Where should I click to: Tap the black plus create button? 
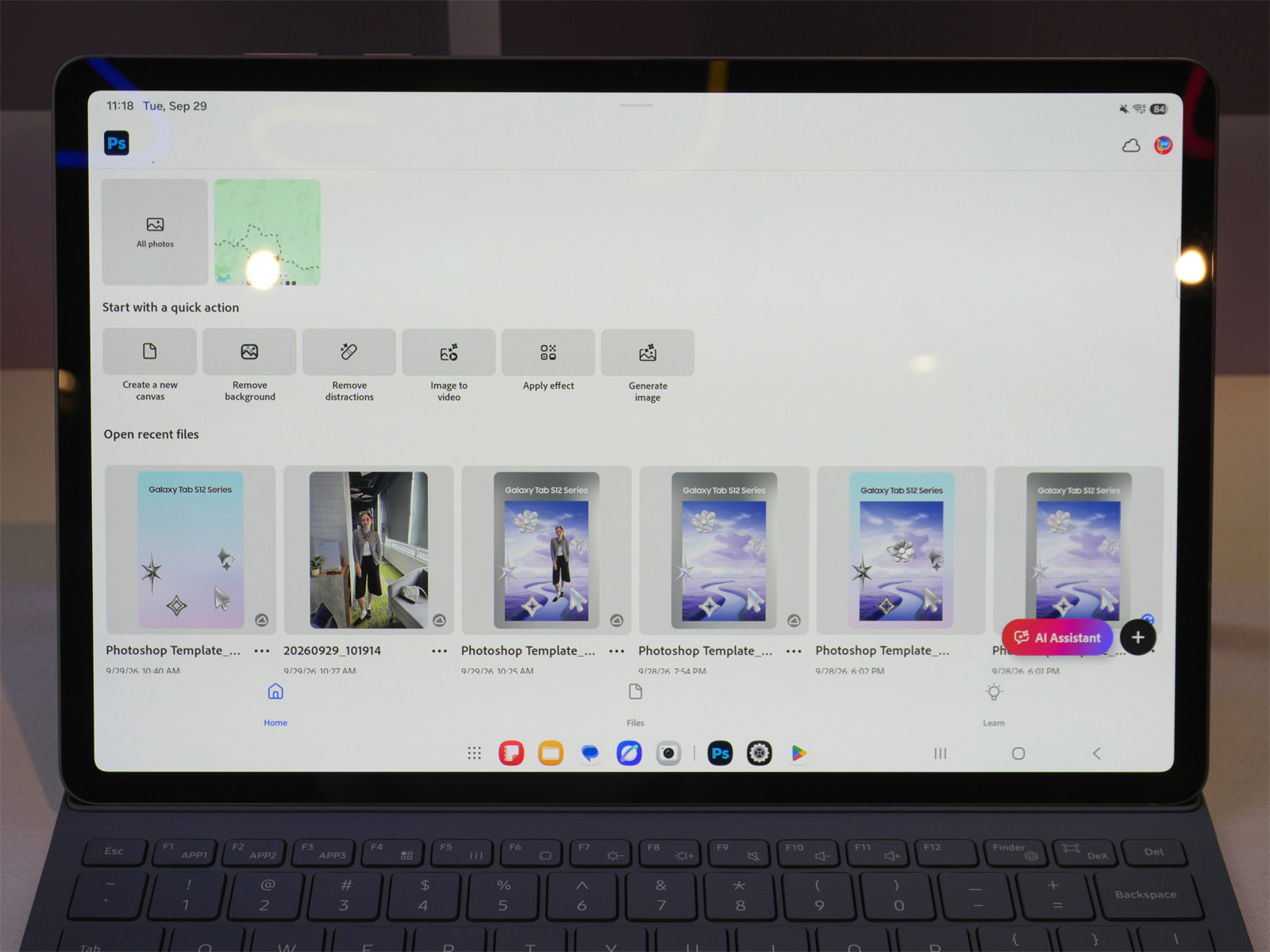[x=1137, y=637]
